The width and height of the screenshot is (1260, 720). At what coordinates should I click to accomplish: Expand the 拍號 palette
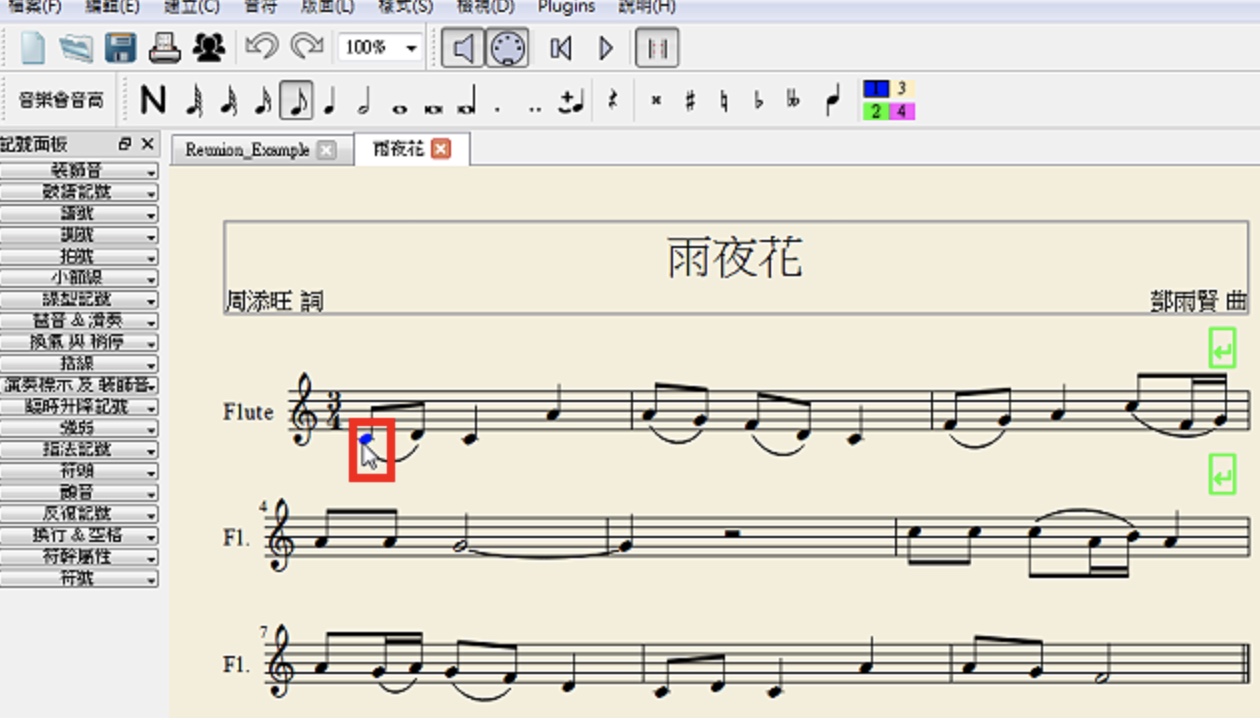(x=79, y=257)
